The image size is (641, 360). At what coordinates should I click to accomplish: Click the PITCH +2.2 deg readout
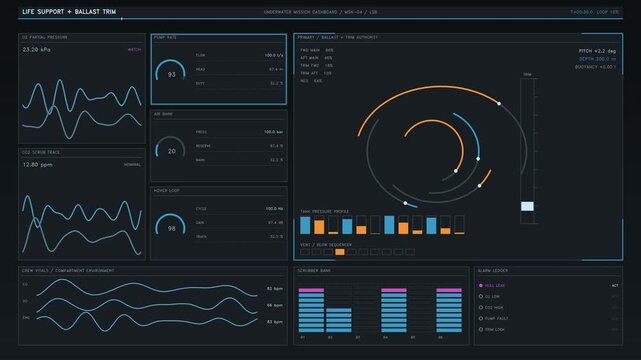click(597, 51)
